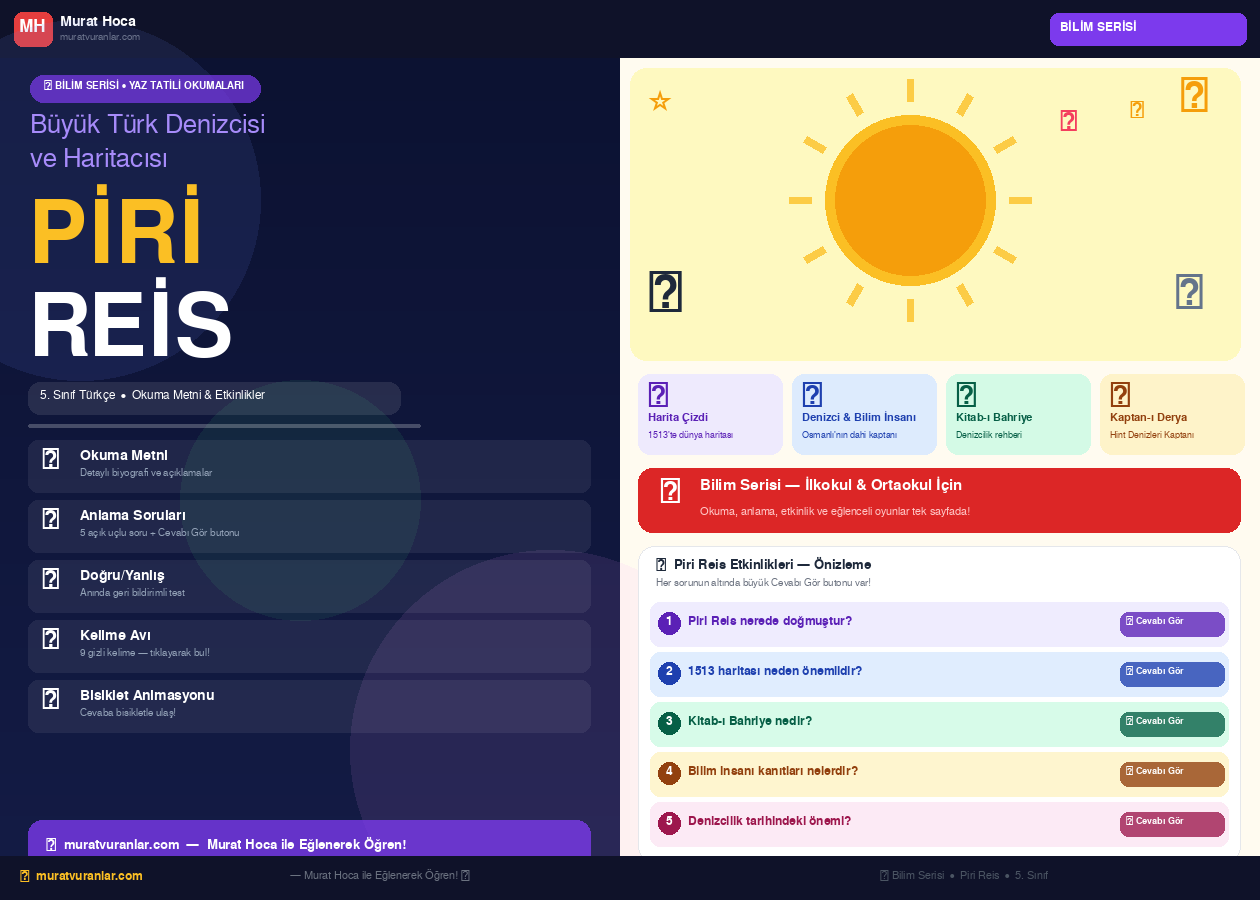
Task: Click the orange star icon
Action: coord(660,101)
